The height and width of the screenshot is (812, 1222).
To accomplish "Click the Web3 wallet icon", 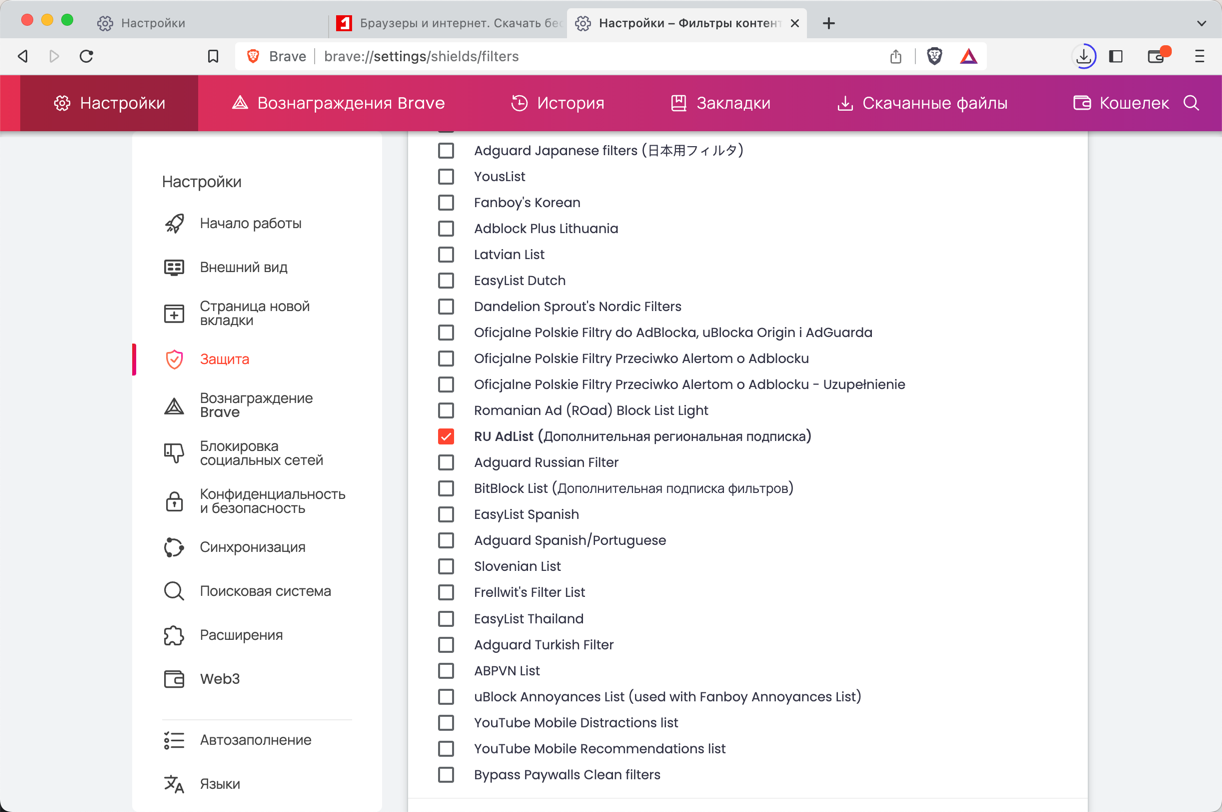I will [x=174, y=679].
